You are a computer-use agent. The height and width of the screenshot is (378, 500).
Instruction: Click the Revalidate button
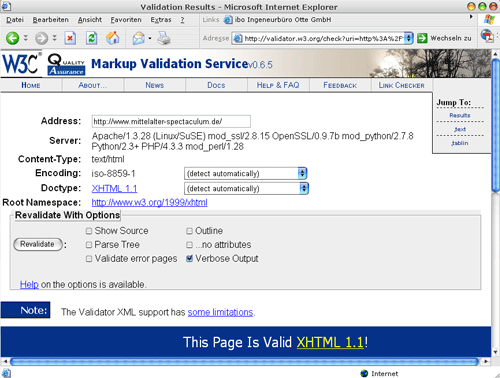coord(38,244)
